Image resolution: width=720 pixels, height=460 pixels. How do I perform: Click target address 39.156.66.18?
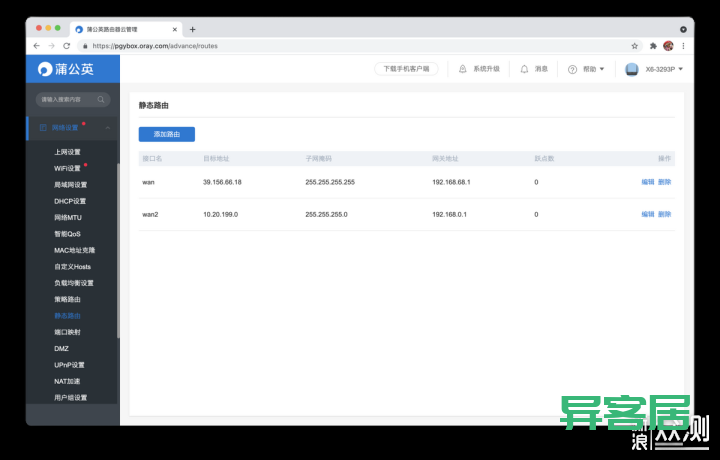click(x=222, y=182)
